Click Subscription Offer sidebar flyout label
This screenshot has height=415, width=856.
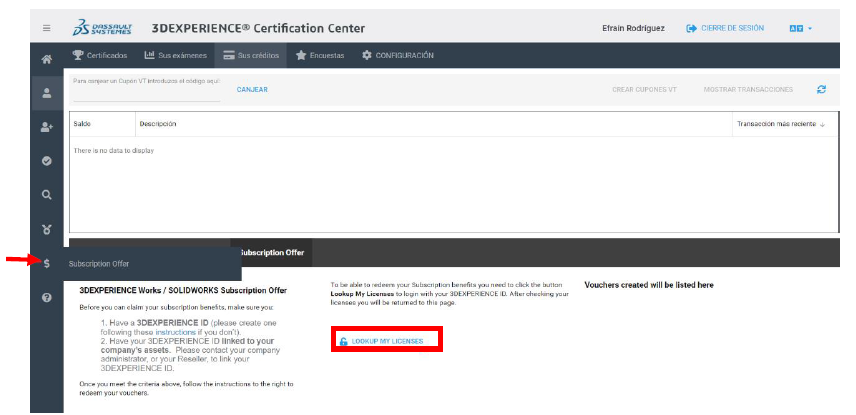click(x=99, y=264)
